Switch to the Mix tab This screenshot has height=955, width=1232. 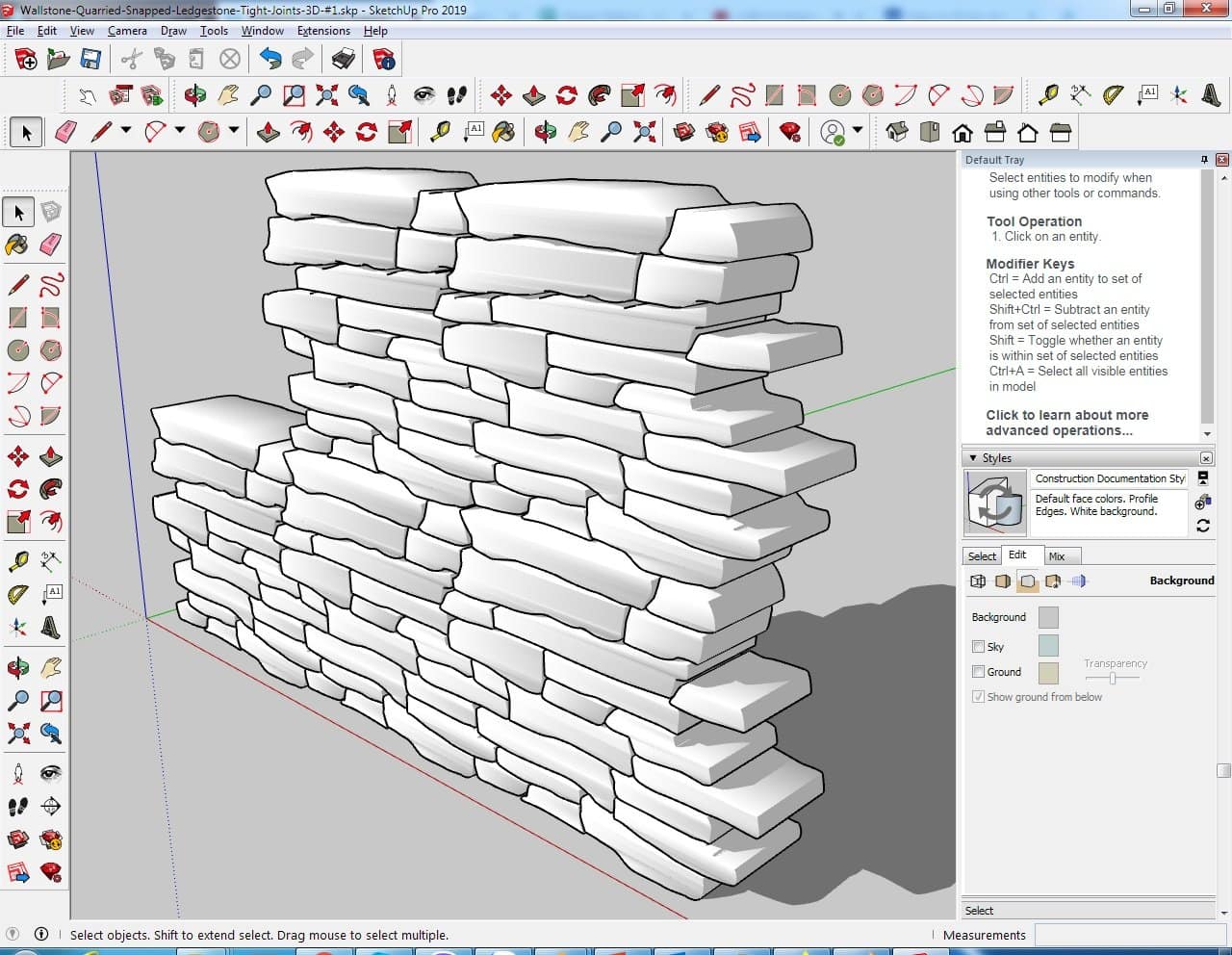click(x=1057, y=556)
